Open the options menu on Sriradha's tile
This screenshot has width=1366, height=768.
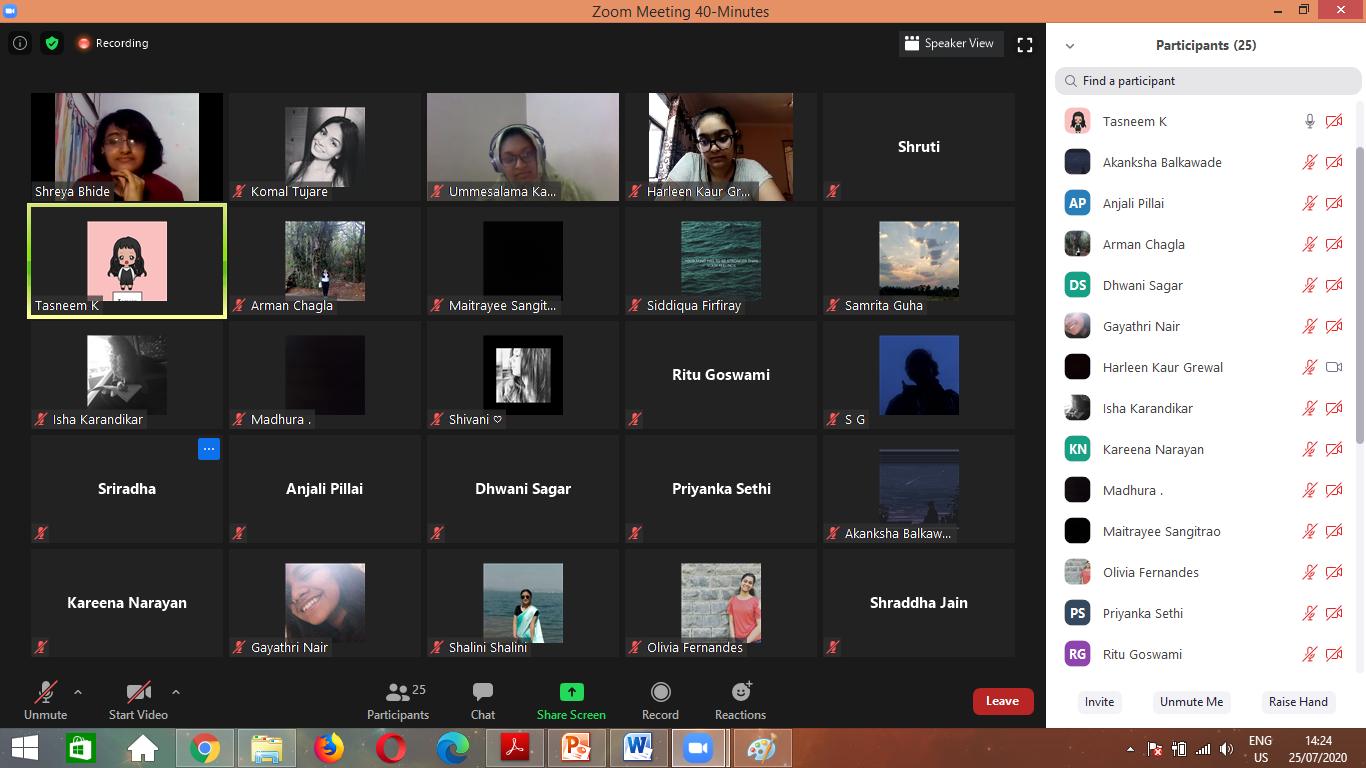209,449
